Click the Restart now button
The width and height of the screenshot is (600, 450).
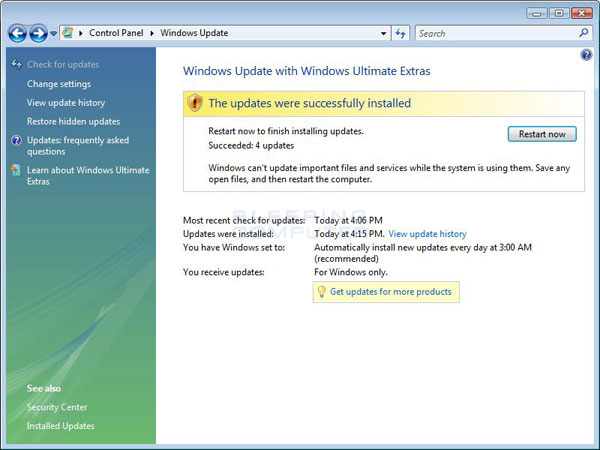coord(542,134)
